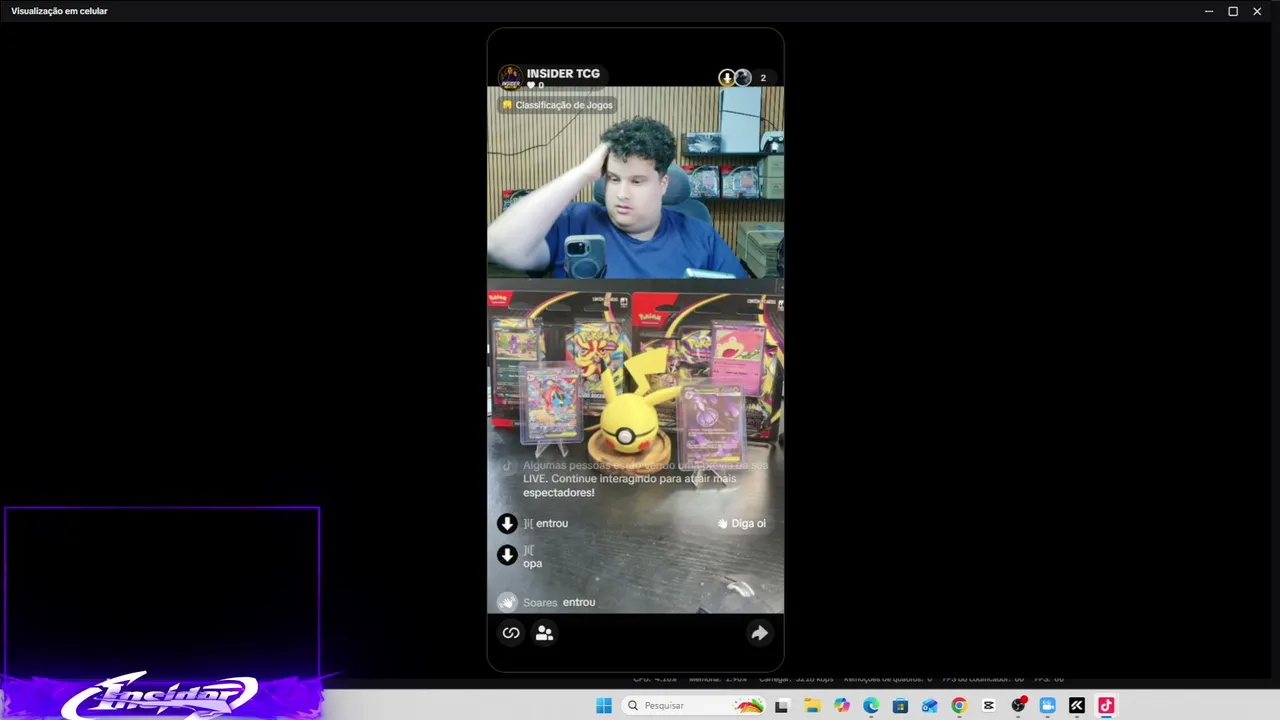Open the viewer count showing 2

click(x=763, y=78)
